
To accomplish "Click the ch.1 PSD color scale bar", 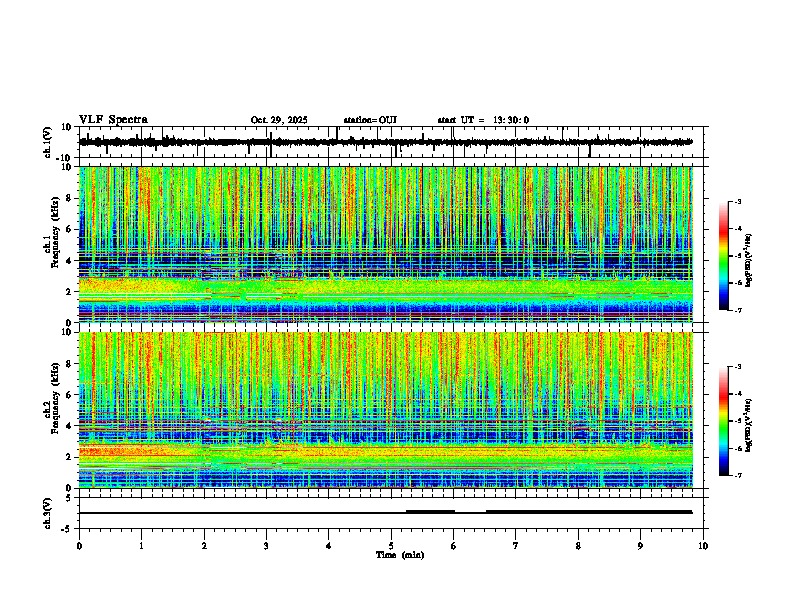I will pos(723,256).
